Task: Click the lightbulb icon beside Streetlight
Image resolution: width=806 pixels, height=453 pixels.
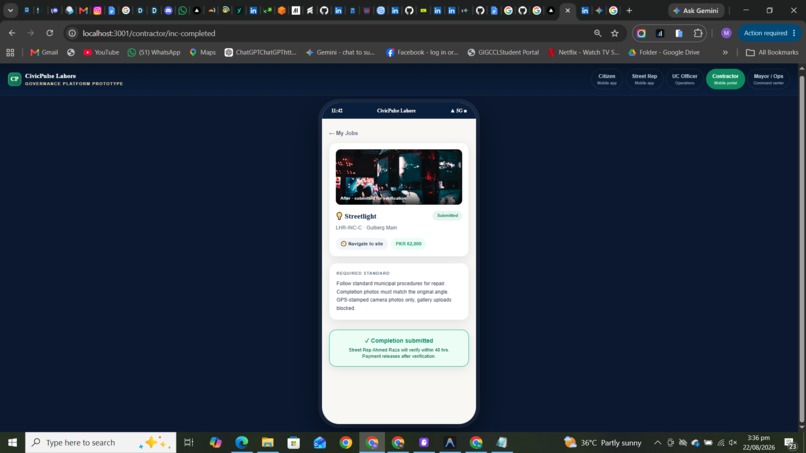Action: pyautogui.click(x=339, y=216)
